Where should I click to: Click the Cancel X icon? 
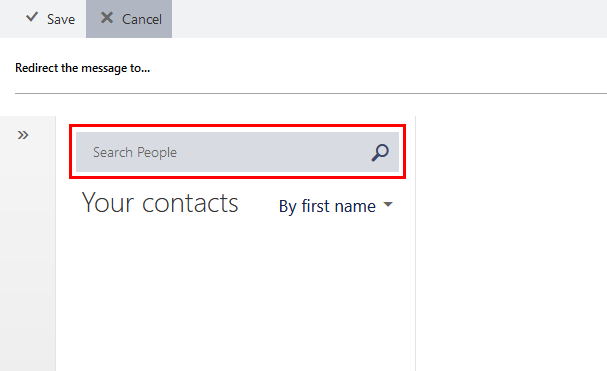[107, 18]
